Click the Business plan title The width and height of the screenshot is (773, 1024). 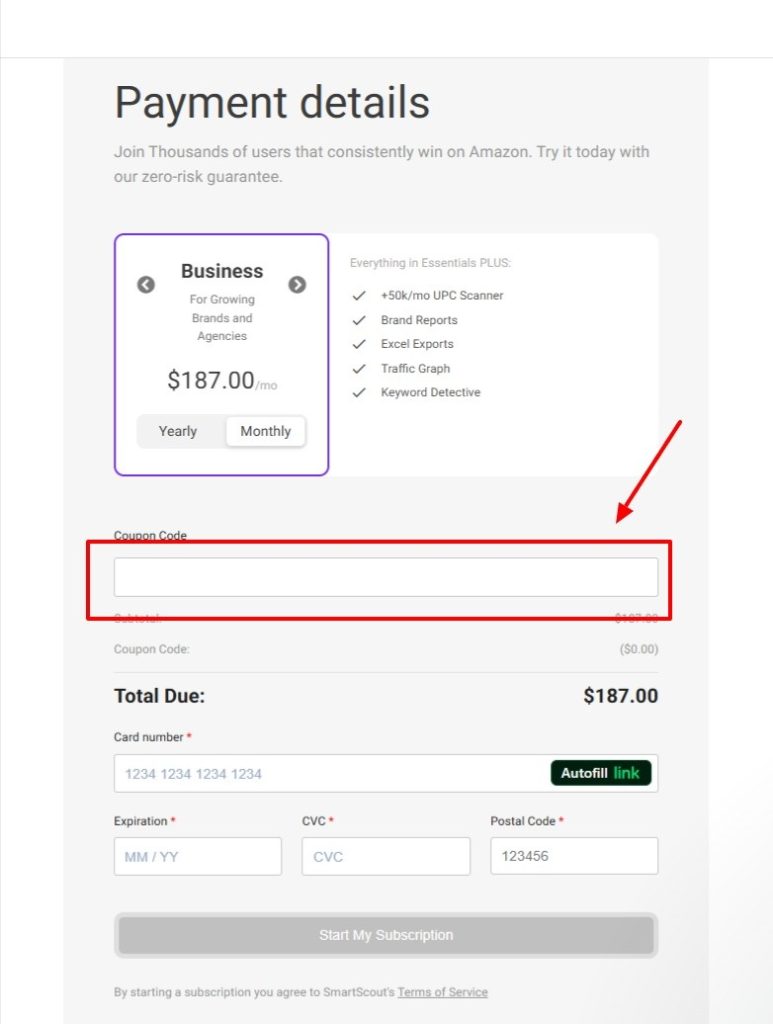[x=222, y=271]
